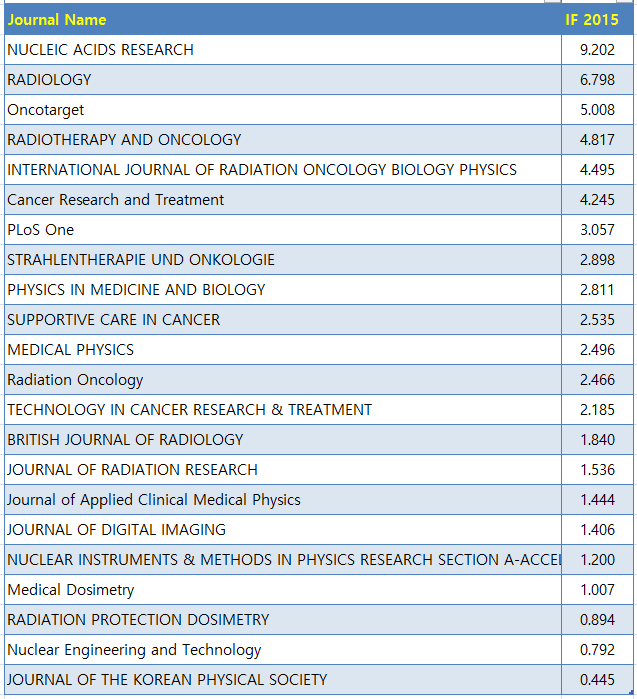Select the 2.185 value cell
Screen dimensions: 637x699
(x=597, y=409)
